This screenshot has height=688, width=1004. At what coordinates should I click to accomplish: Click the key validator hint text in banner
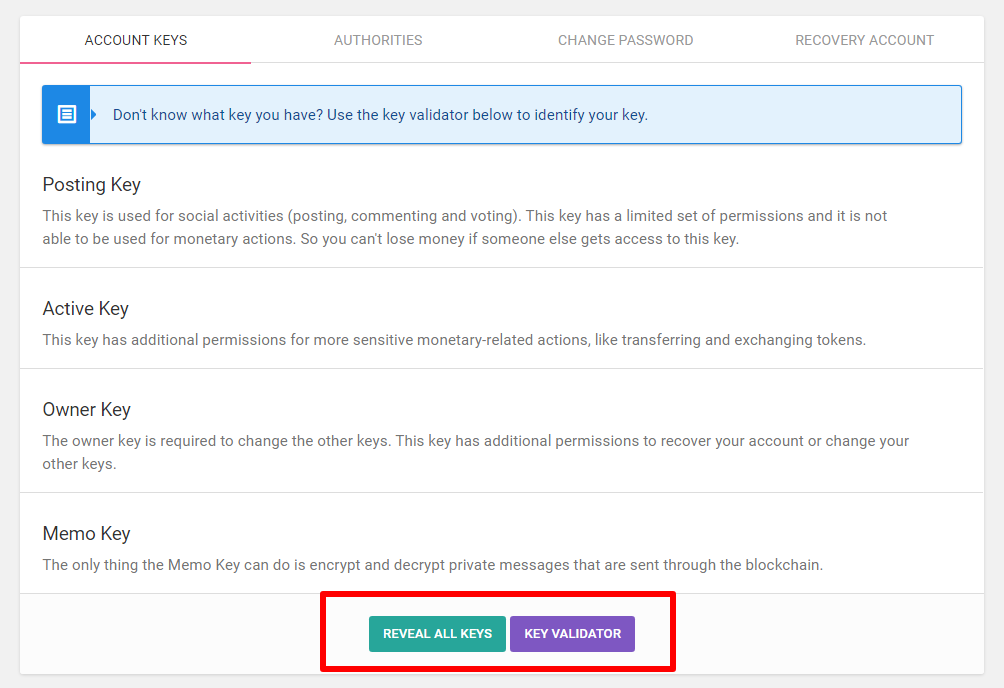[380, 115]
